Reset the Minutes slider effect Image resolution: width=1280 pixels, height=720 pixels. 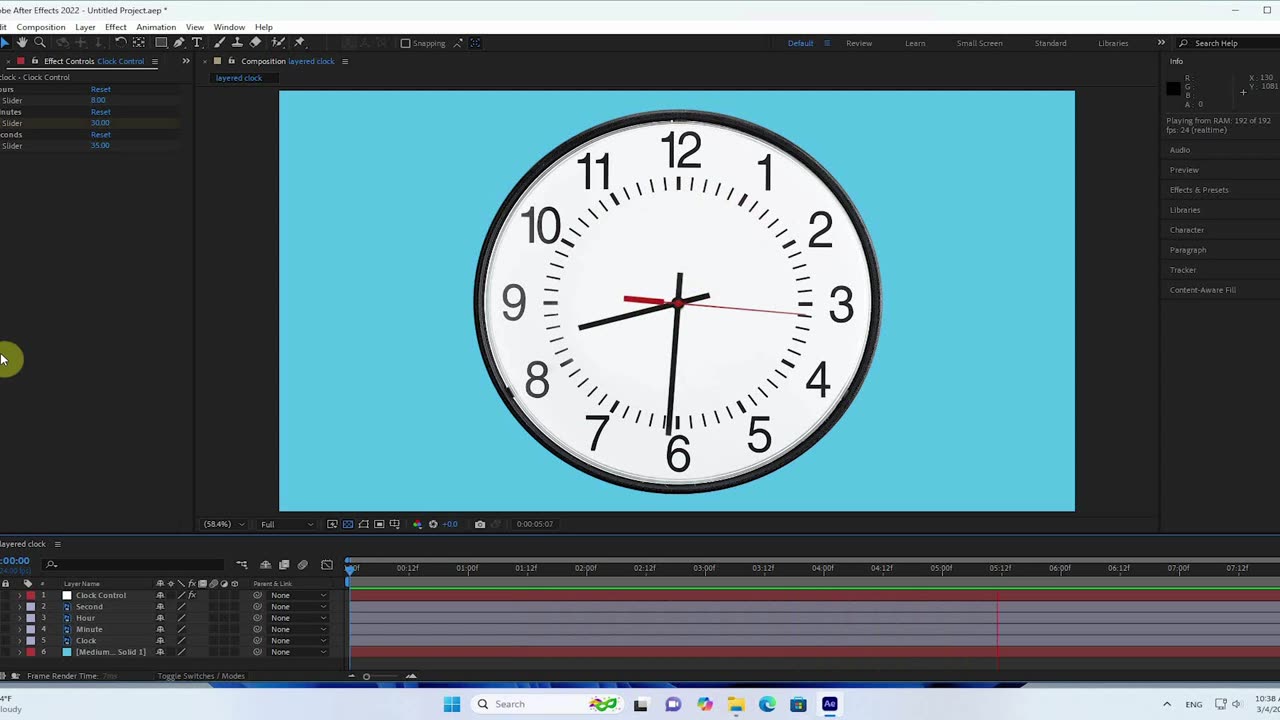tap(101, 112)
